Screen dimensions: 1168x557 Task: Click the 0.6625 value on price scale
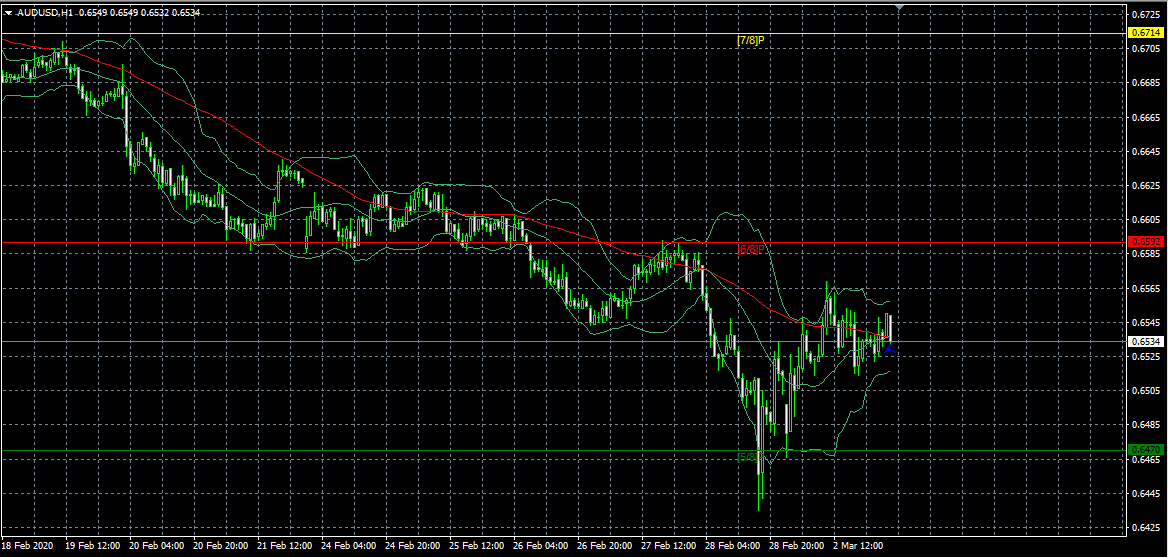pyautogui.click(x=1146, y=186)
